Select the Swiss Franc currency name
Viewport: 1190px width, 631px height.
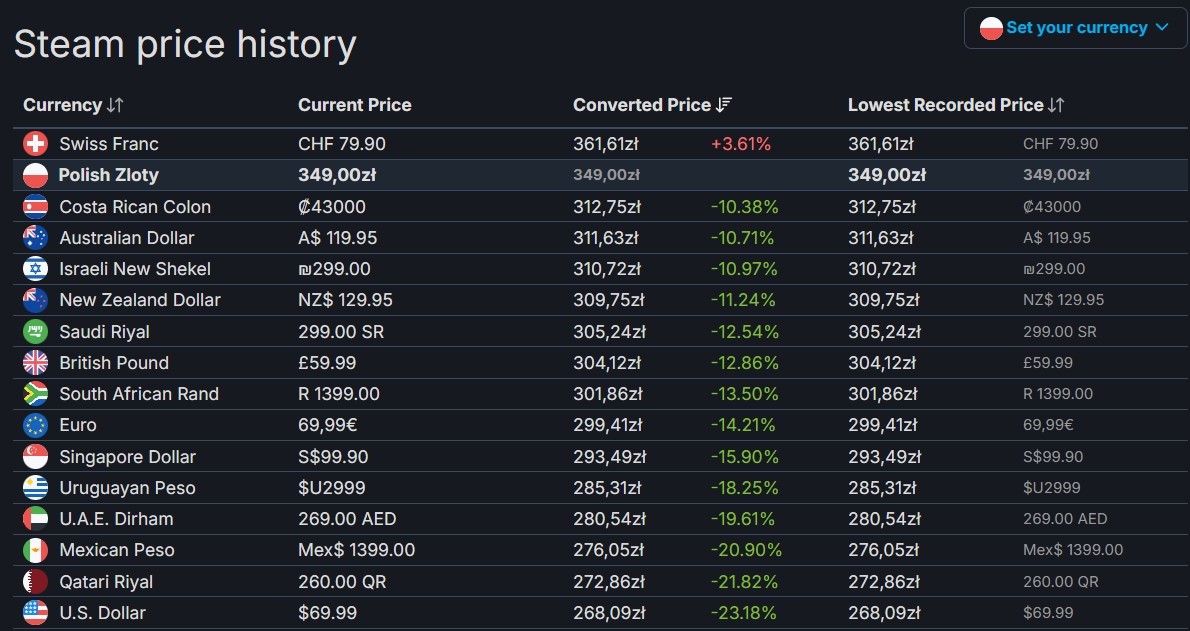[109, 144]
